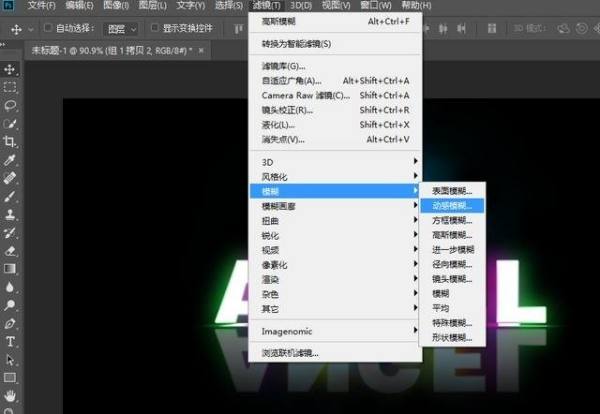Select the Spot Healing Brush tool
The image size is (600, 414).
10,178
